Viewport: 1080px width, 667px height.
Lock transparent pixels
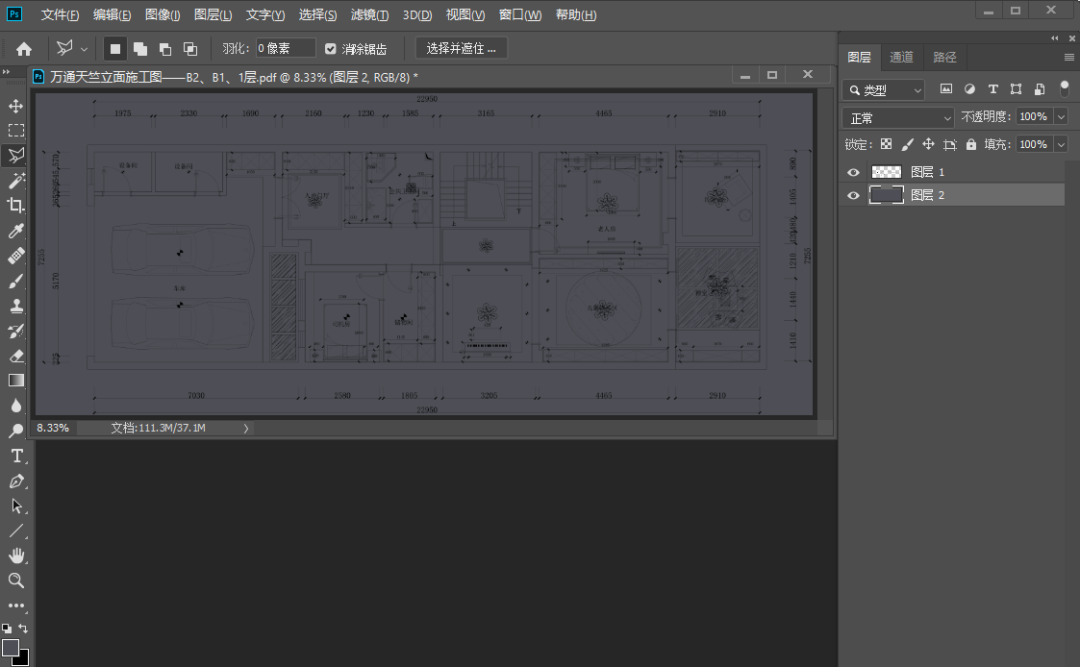(x=886, y=144)
